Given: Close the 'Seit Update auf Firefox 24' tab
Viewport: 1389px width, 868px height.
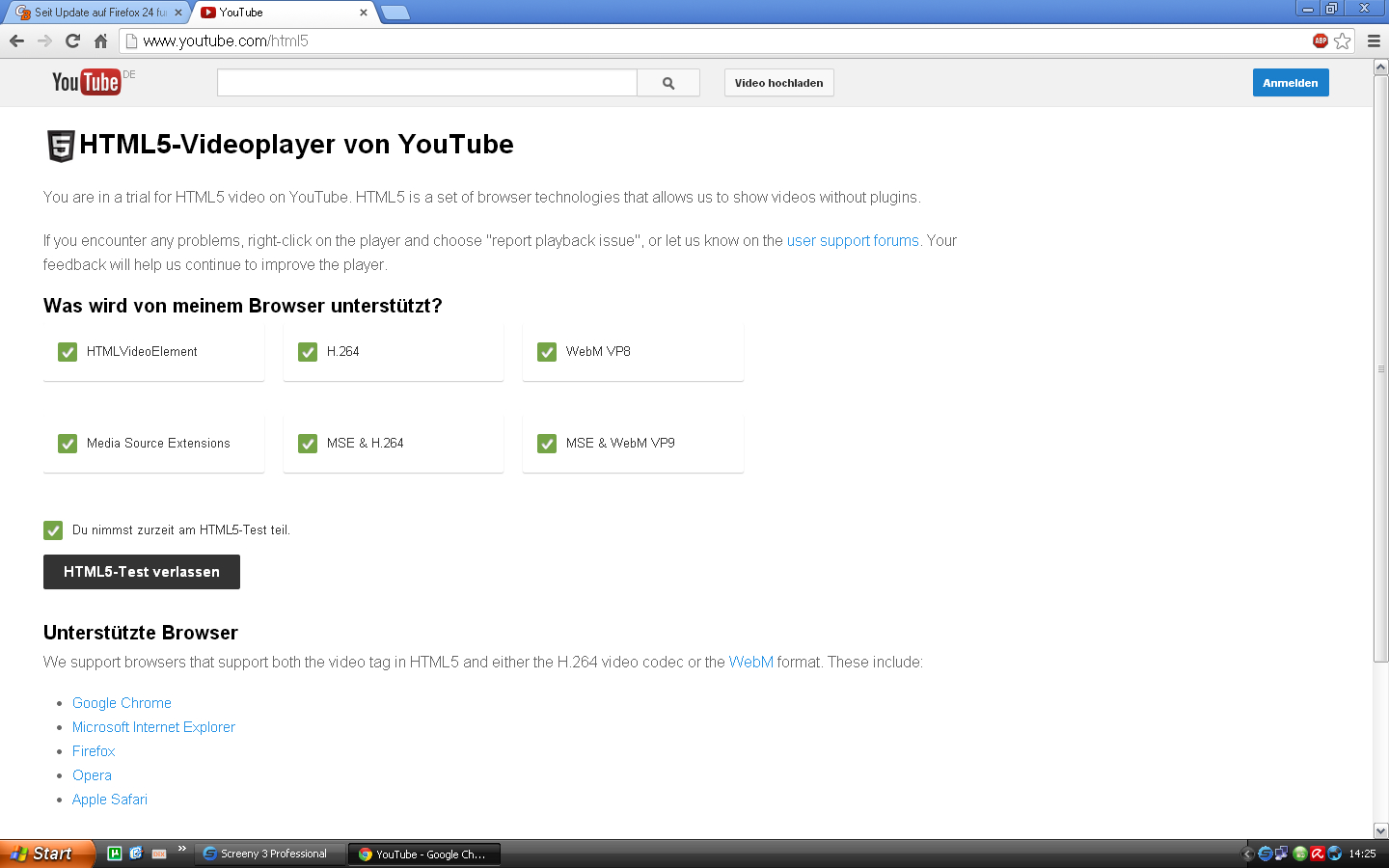Looking at the screenshot, I should (x=177, y=13).
